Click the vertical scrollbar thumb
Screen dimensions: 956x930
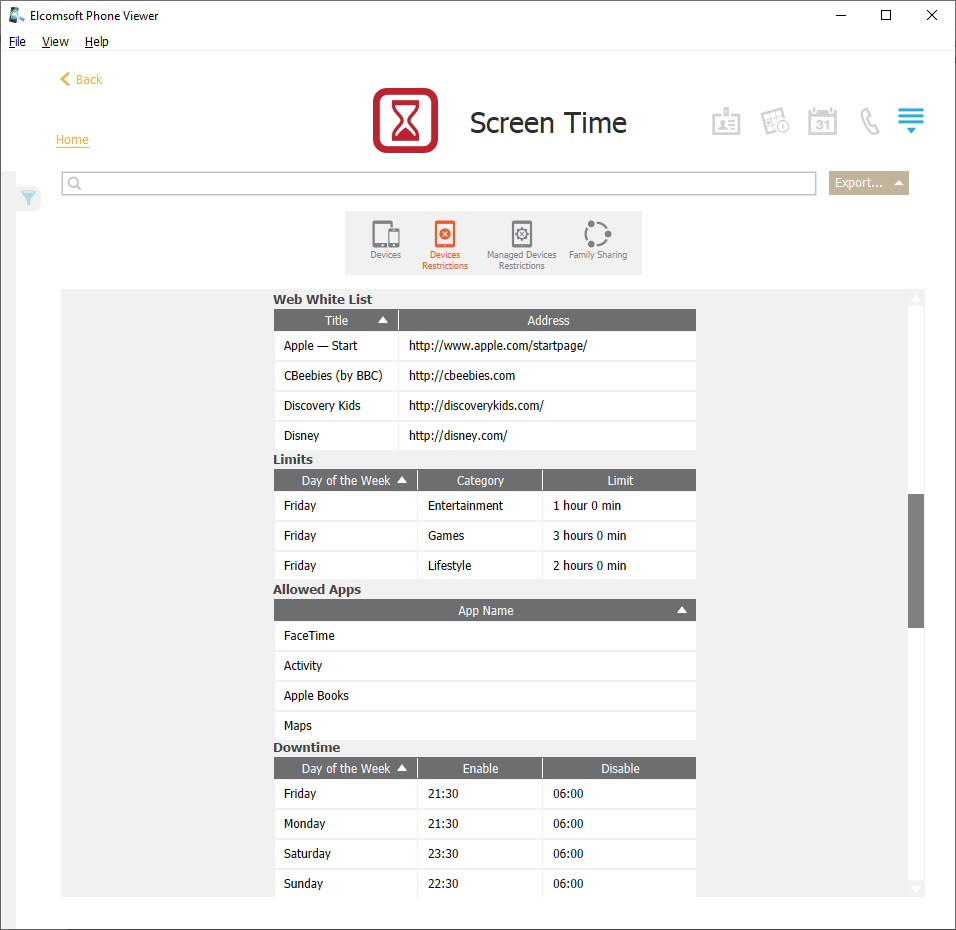(x=915, y=560)
